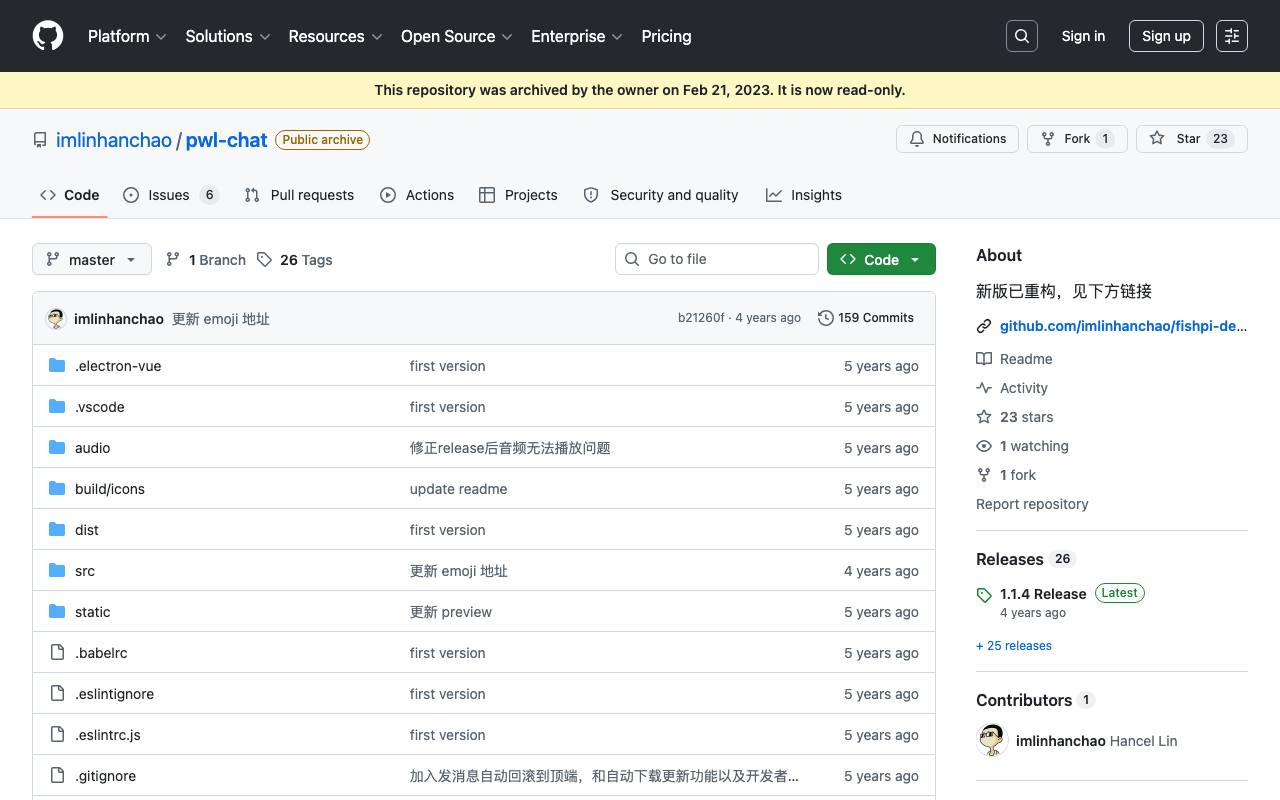Click the star icon to star repository
The width and height of the screenshot is (1280, 800).
click(1157, 139)
